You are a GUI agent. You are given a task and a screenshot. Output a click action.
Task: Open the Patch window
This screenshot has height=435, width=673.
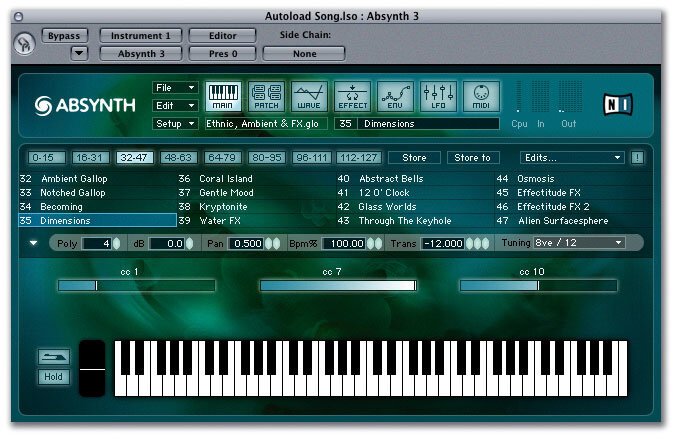266,96
